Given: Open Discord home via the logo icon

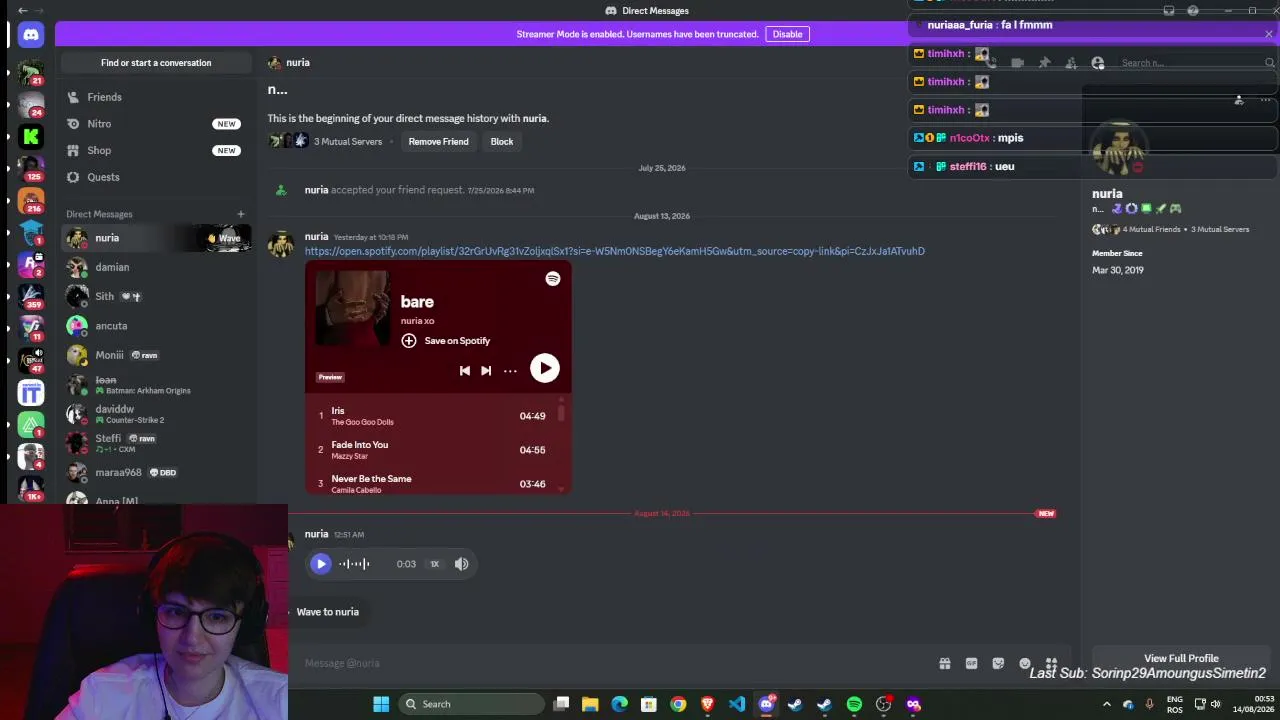Looking at the screenshot, I should click(31, 35).
